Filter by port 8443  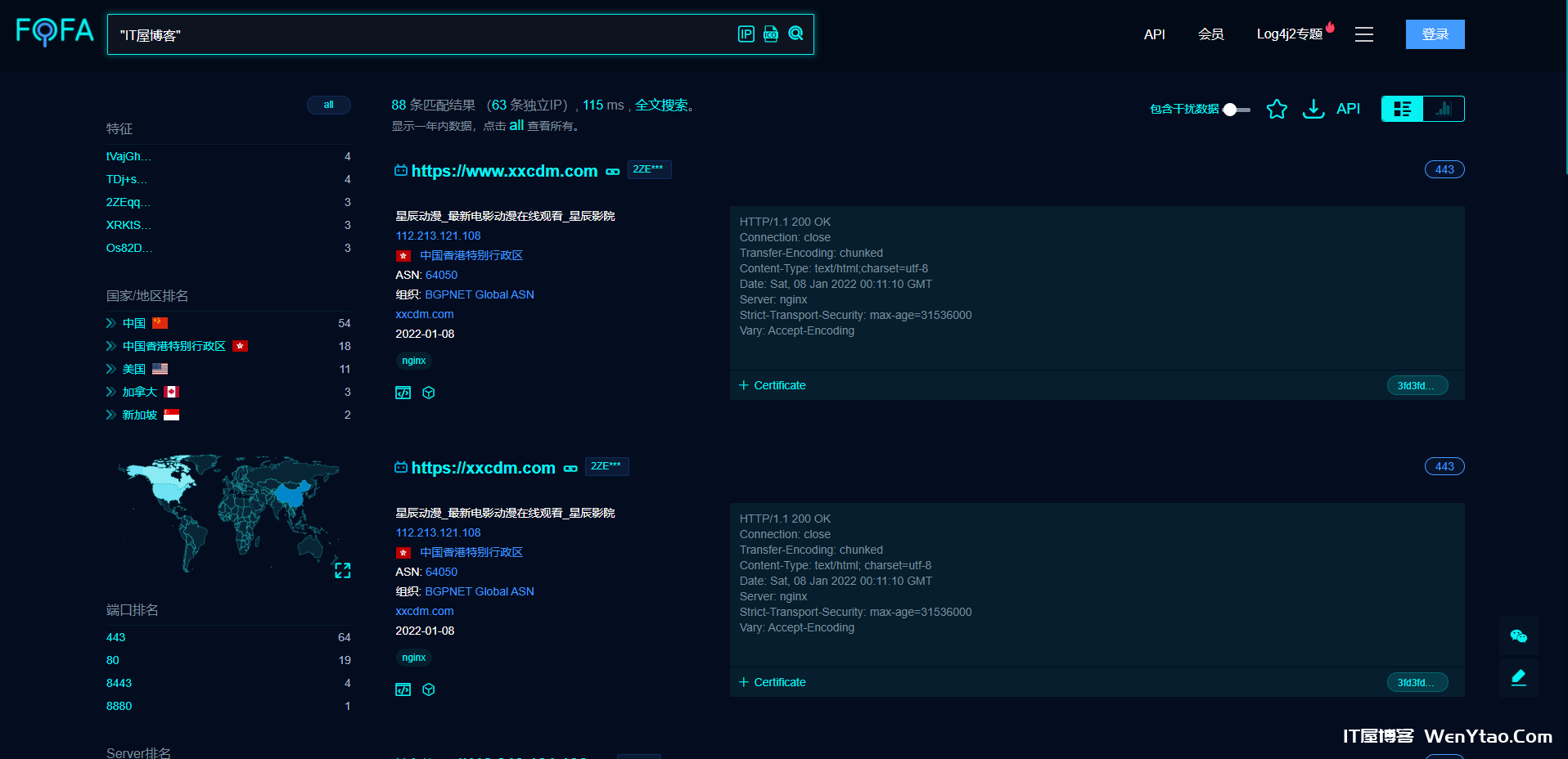coord(119,683)
